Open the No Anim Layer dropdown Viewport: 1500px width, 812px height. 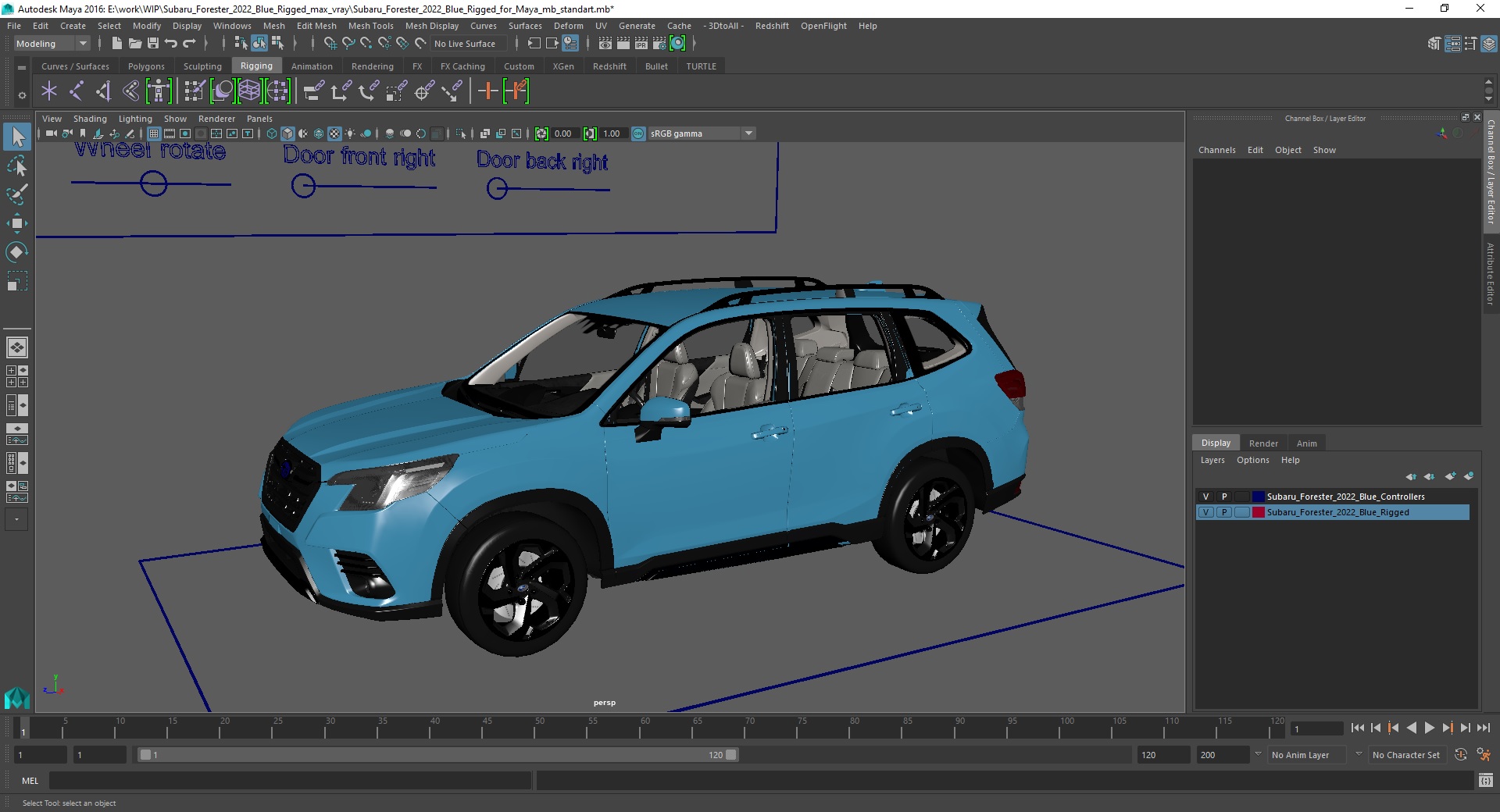click(x=1308, y=755)
